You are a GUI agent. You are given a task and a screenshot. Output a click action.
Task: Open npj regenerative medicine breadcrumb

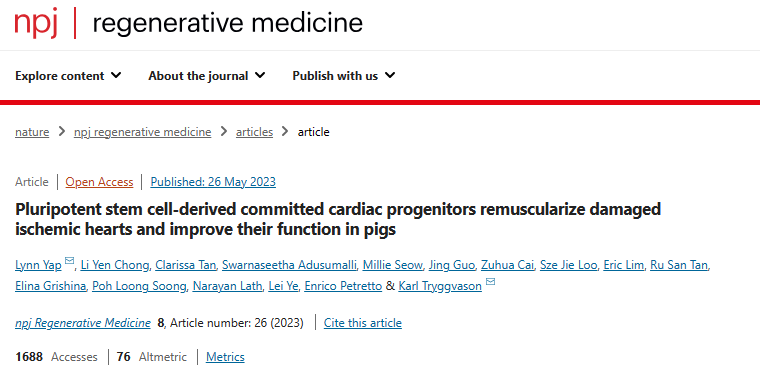click(142, 132)
